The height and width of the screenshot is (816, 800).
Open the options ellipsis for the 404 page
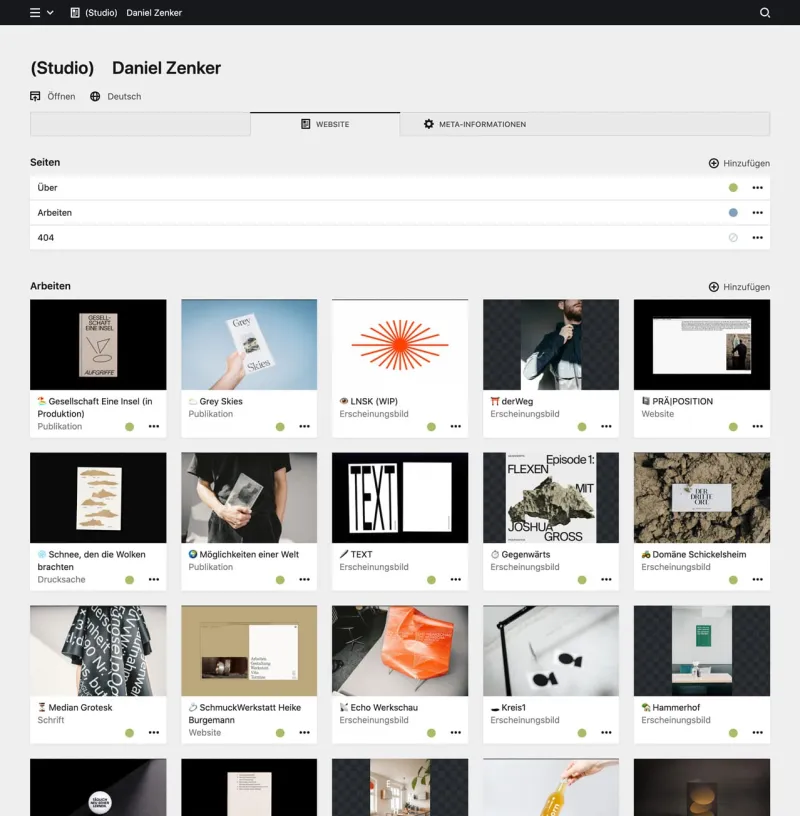(x=758, y=238)
